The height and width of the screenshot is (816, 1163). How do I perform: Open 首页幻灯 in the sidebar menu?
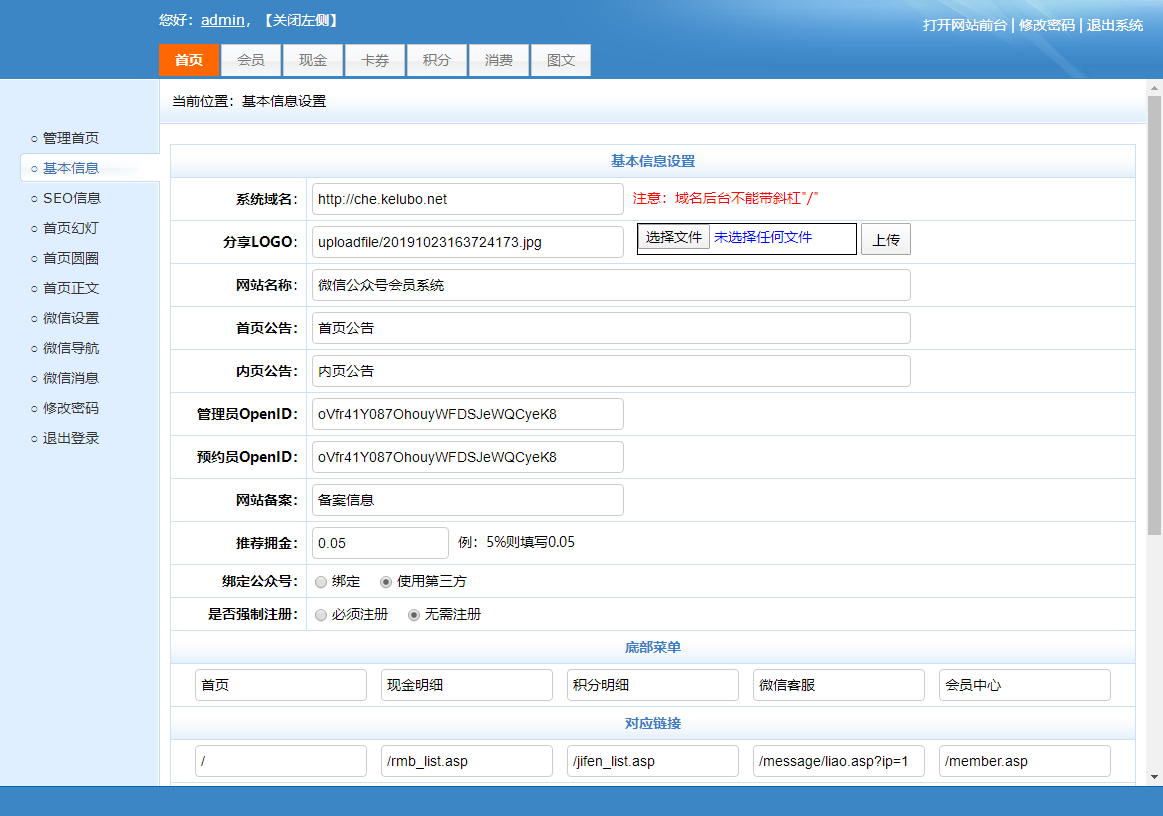point(71,228)
